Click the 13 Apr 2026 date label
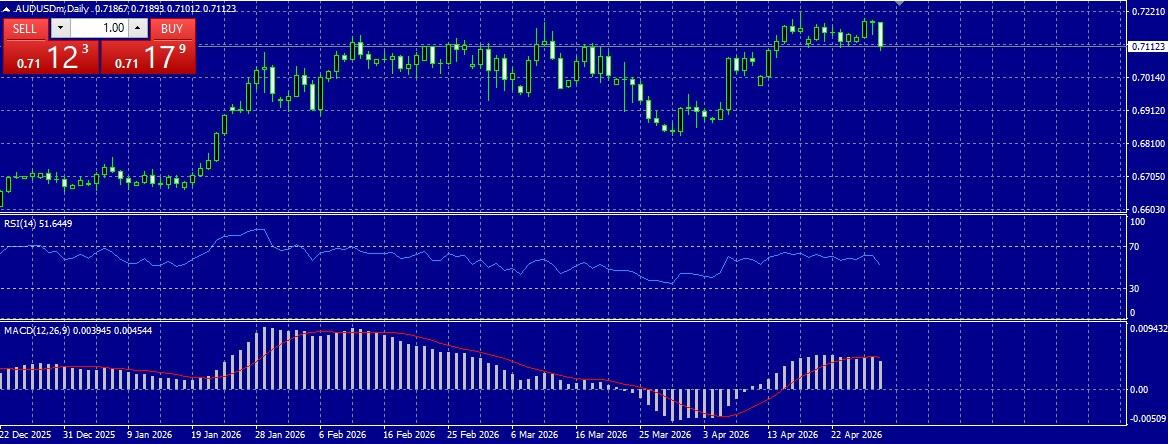The image size is (1168, 444). pos(793,434)
